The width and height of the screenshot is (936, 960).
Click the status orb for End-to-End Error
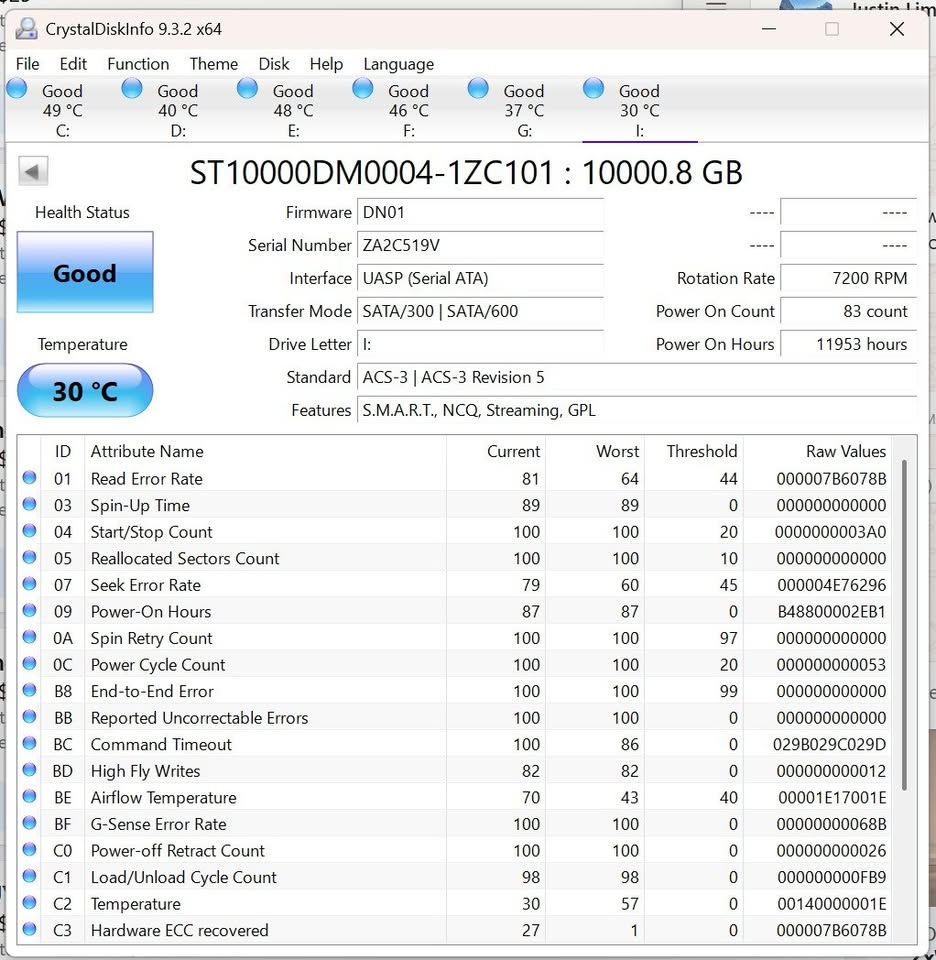point(29,690)
